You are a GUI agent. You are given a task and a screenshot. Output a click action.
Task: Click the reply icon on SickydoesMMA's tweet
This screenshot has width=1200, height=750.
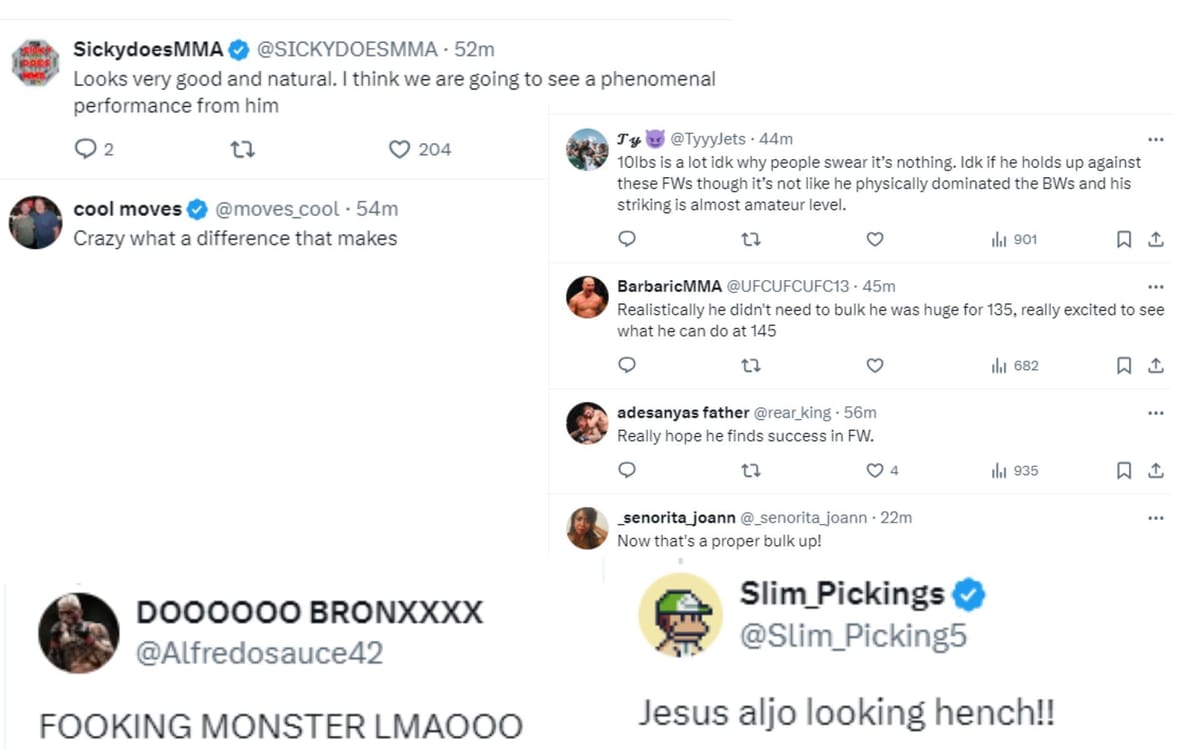[x=85, y=149]
